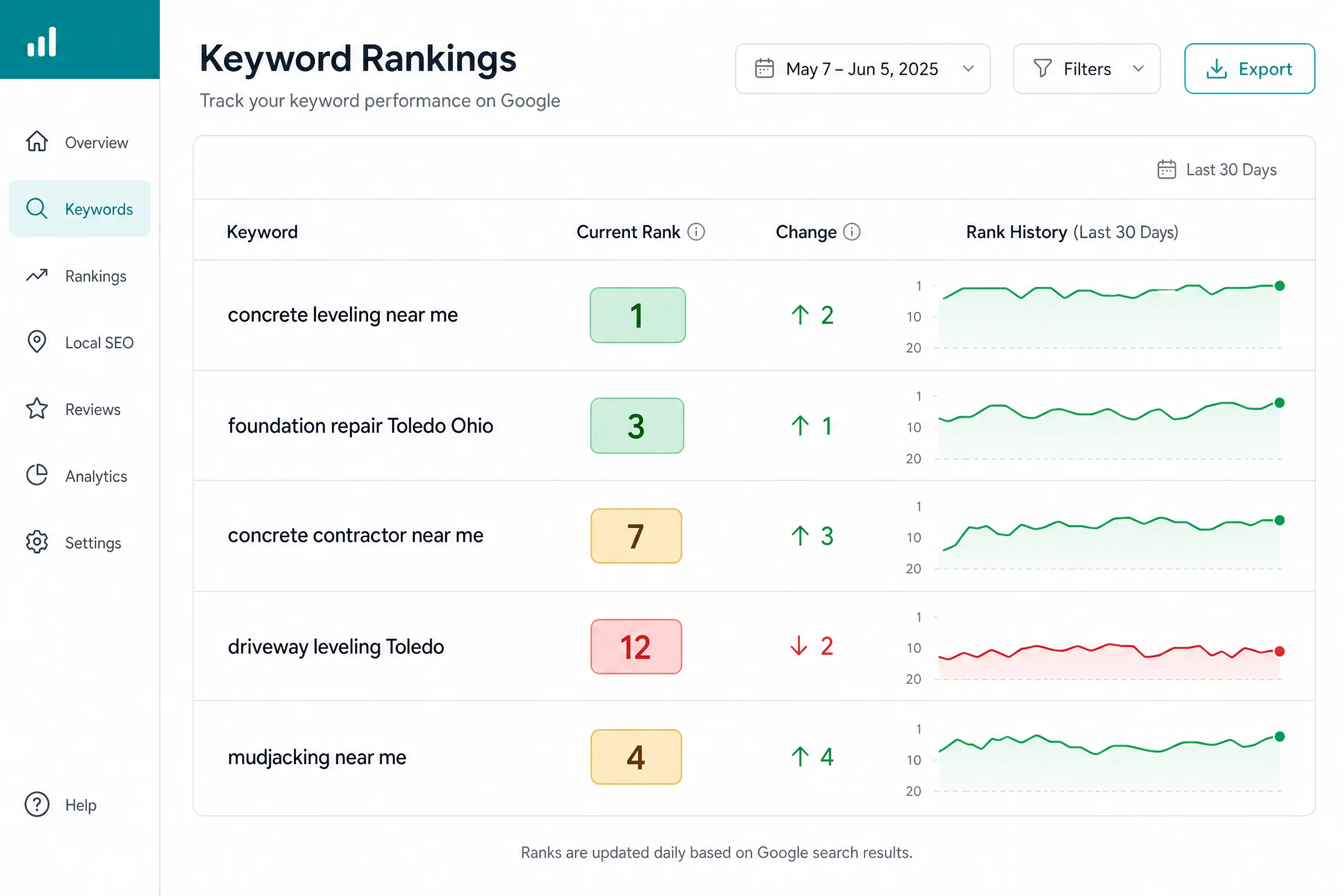Click the Rankings trend arrow icon

37,275
